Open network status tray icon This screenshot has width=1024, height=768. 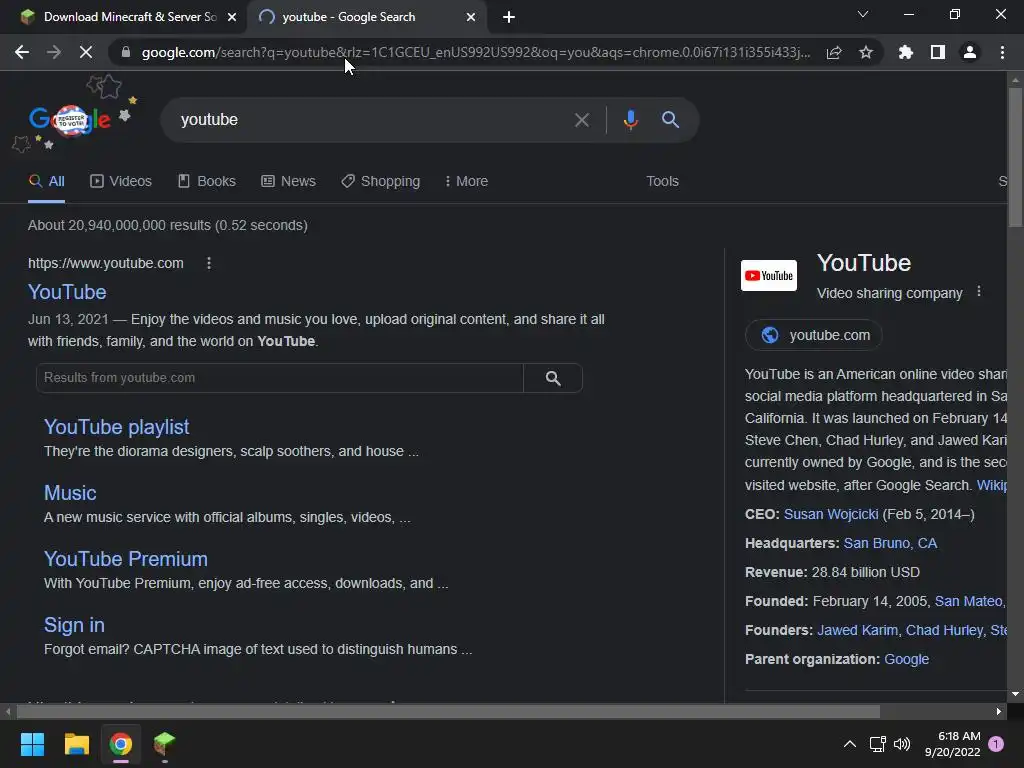point(877,744)
